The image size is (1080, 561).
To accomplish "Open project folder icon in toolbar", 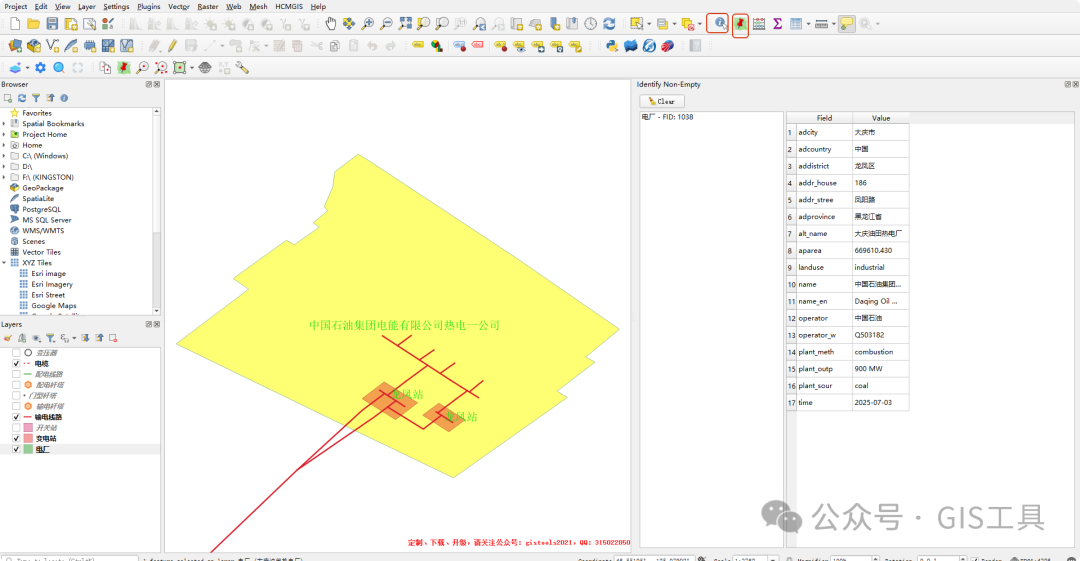I will [33, 24].
